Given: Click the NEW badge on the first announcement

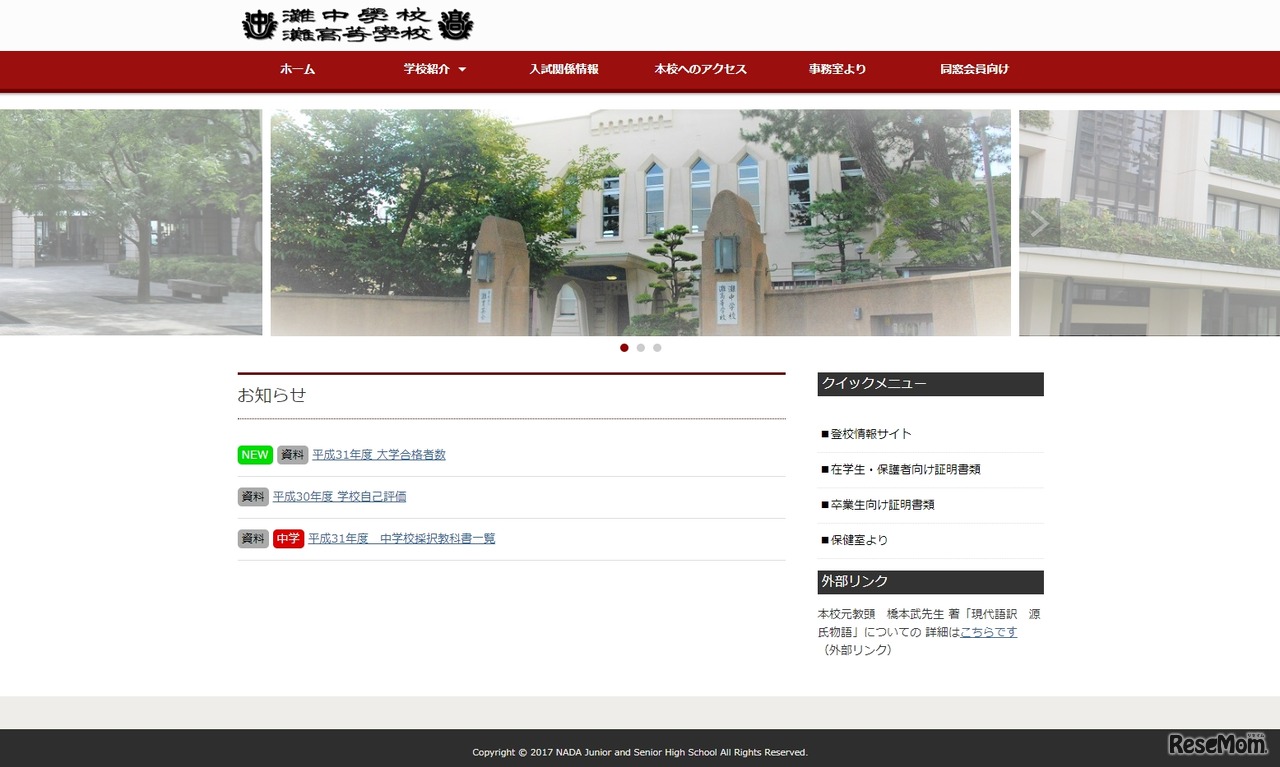Looking at the screenshot, I should coord(254,455).
